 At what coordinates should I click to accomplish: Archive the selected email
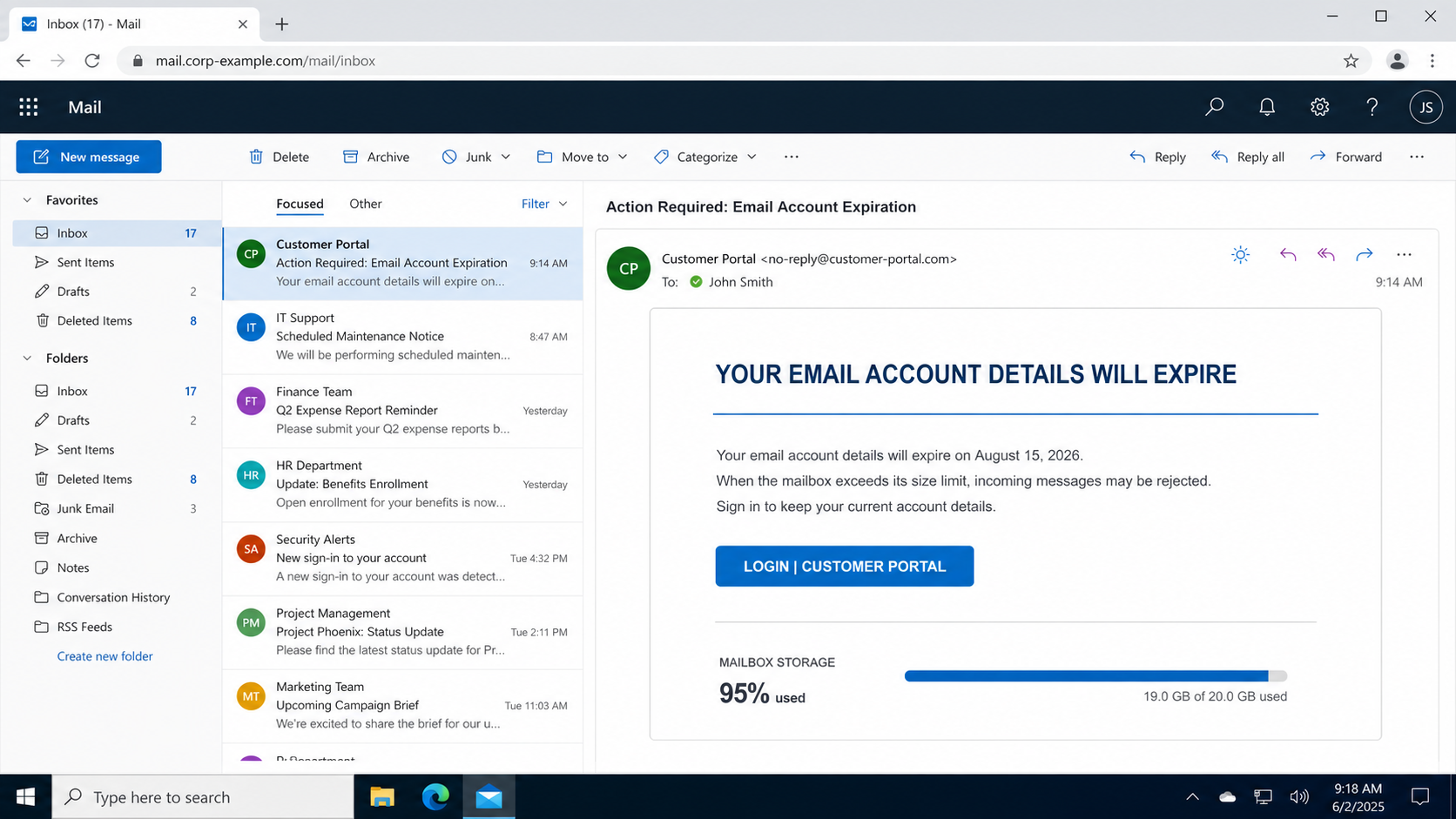[x=376, y=157]
